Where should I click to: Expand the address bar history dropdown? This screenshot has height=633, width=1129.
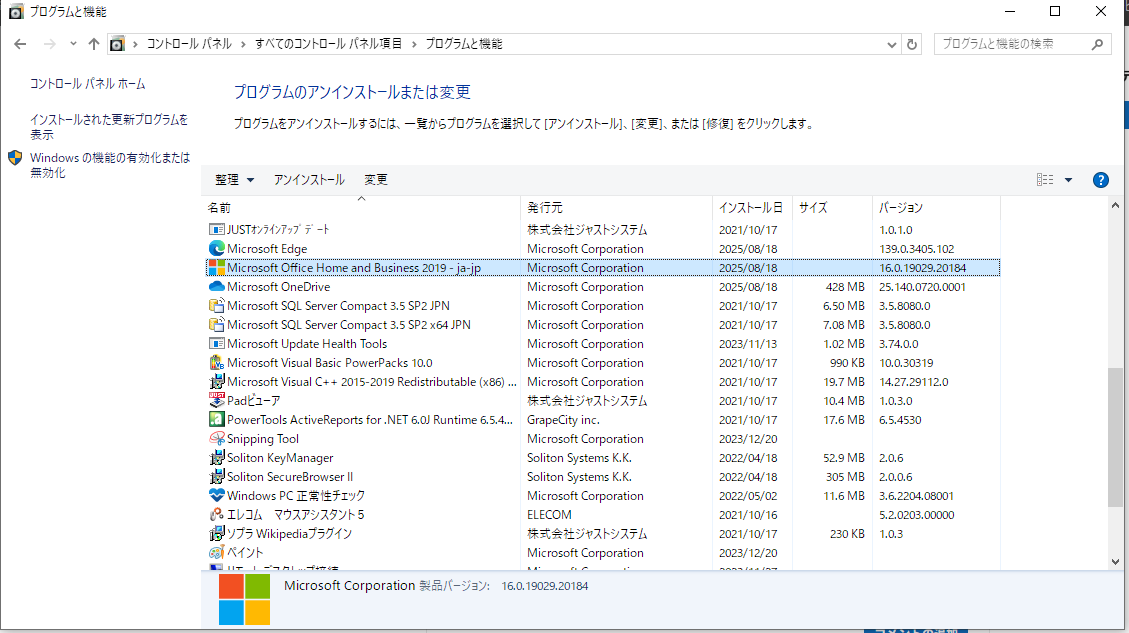tap(891, 44)
